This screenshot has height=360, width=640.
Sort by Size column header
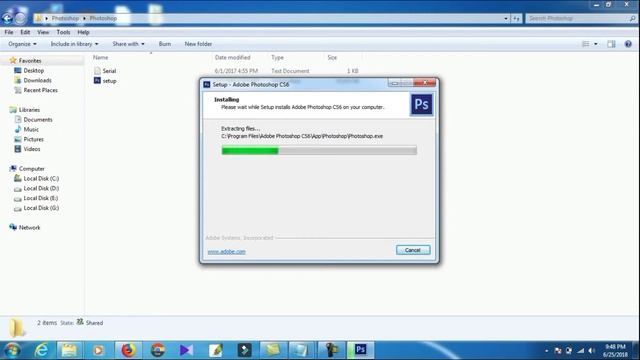click(x=332, y=58)
